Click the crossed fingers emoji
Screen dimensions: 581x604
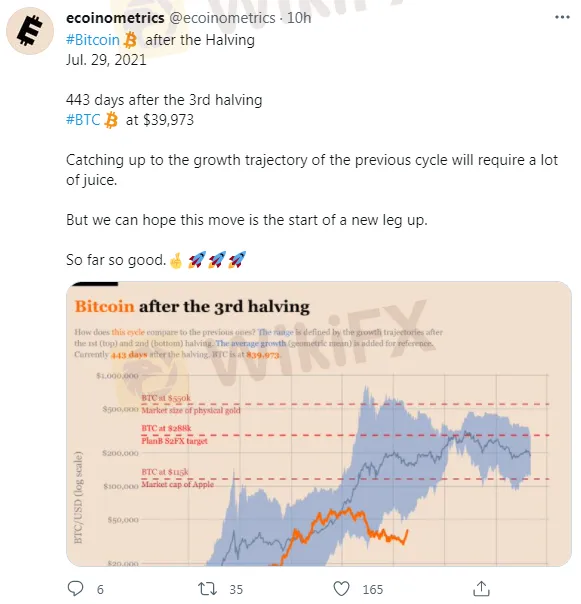click(176, 260)
